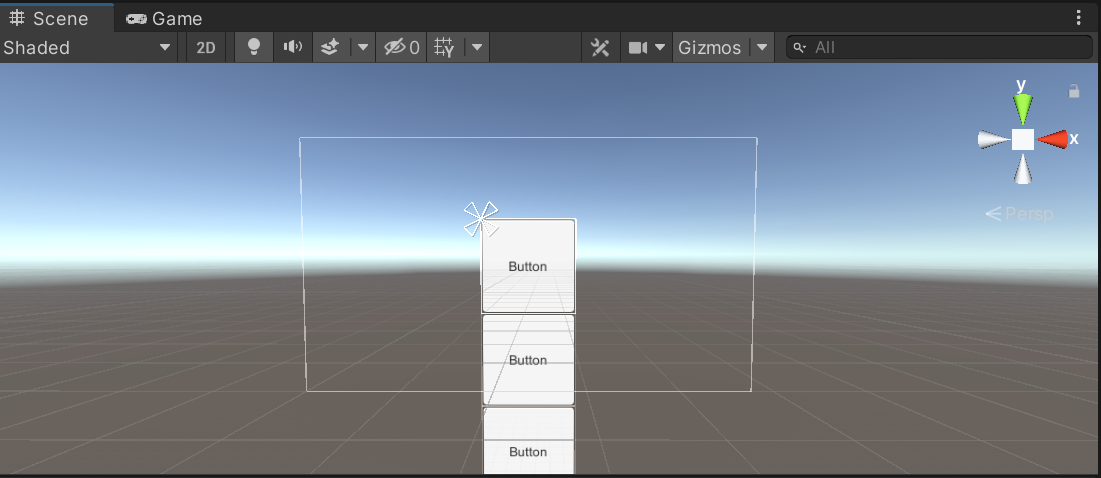Click the red X axis cone

(1053, 139)
